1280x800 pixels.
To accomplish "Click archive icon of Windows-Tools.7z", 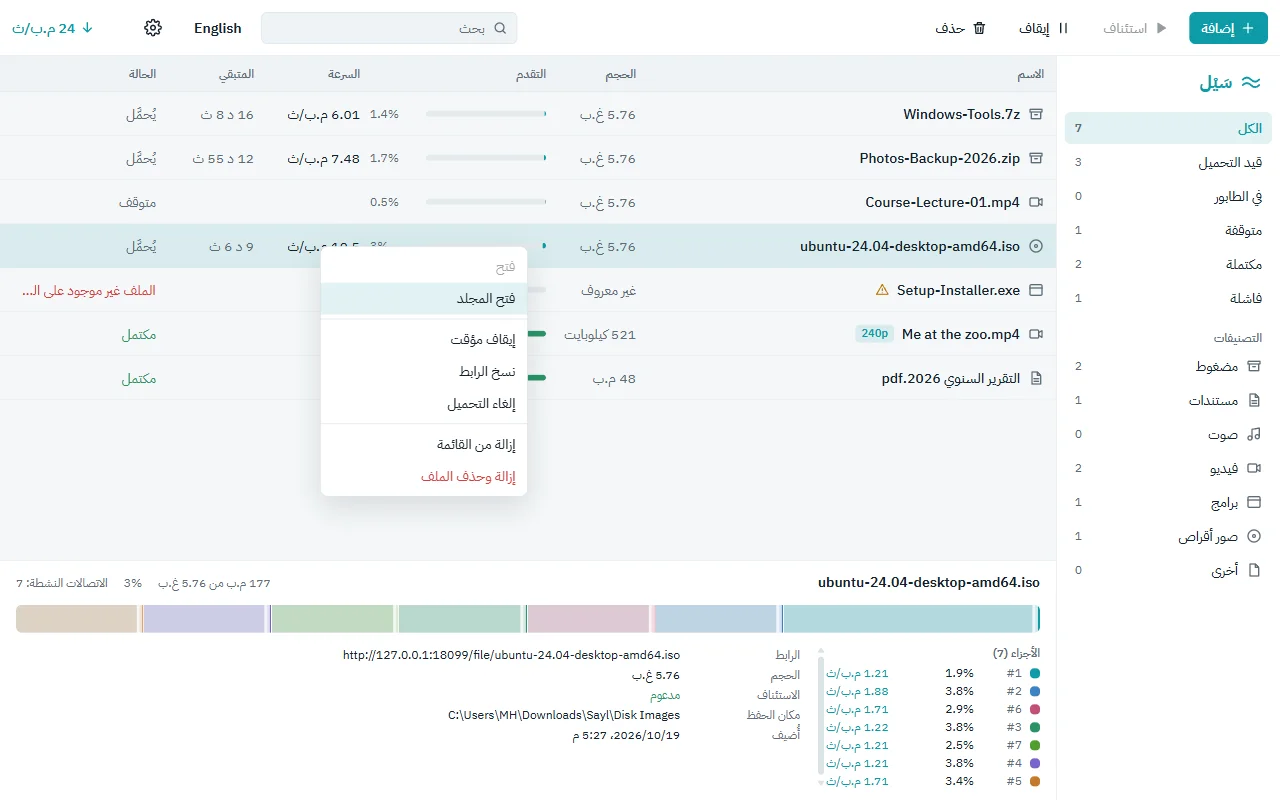I will (1036, 114).
